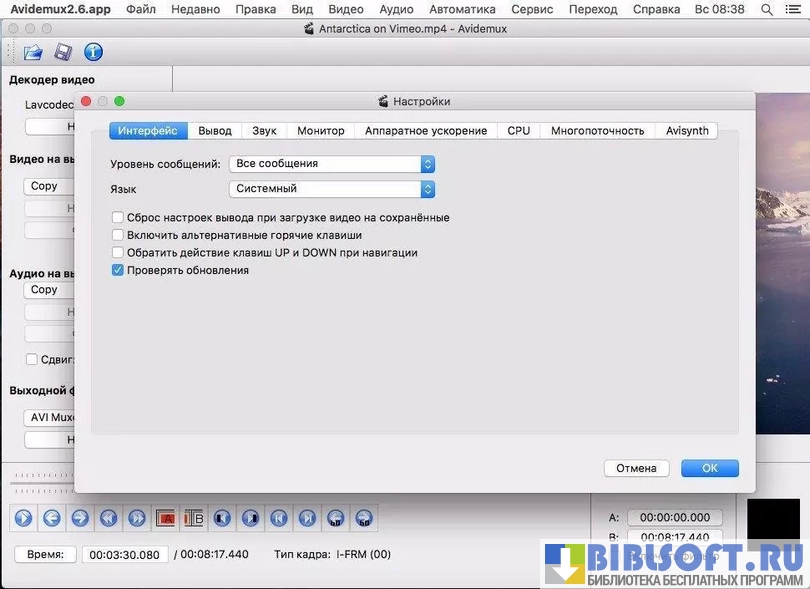Image resolution: width=810 pixels, height=589 pixels.
Task: Click the Save video floppy disk icon
Action: pyautogui.click(x=63, y=52)
